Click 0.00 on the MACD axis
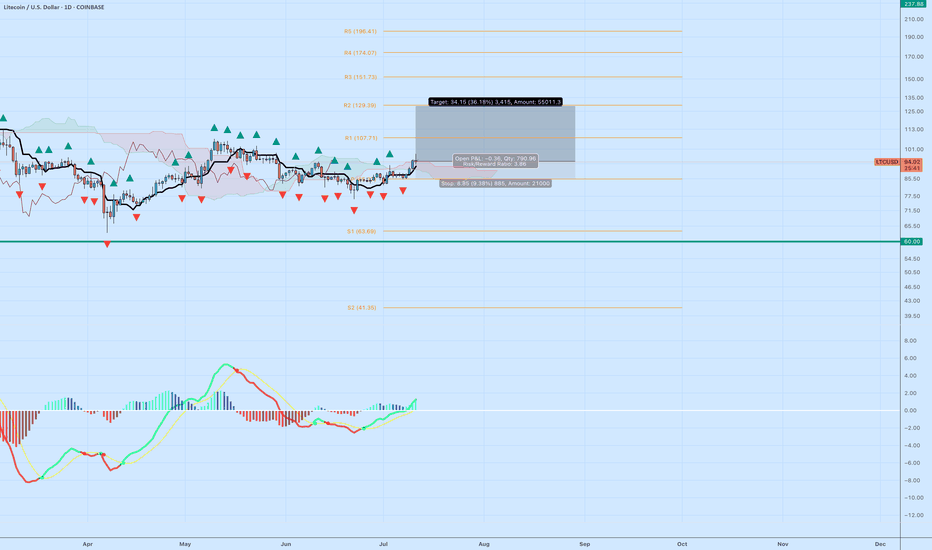 [911, 411]
